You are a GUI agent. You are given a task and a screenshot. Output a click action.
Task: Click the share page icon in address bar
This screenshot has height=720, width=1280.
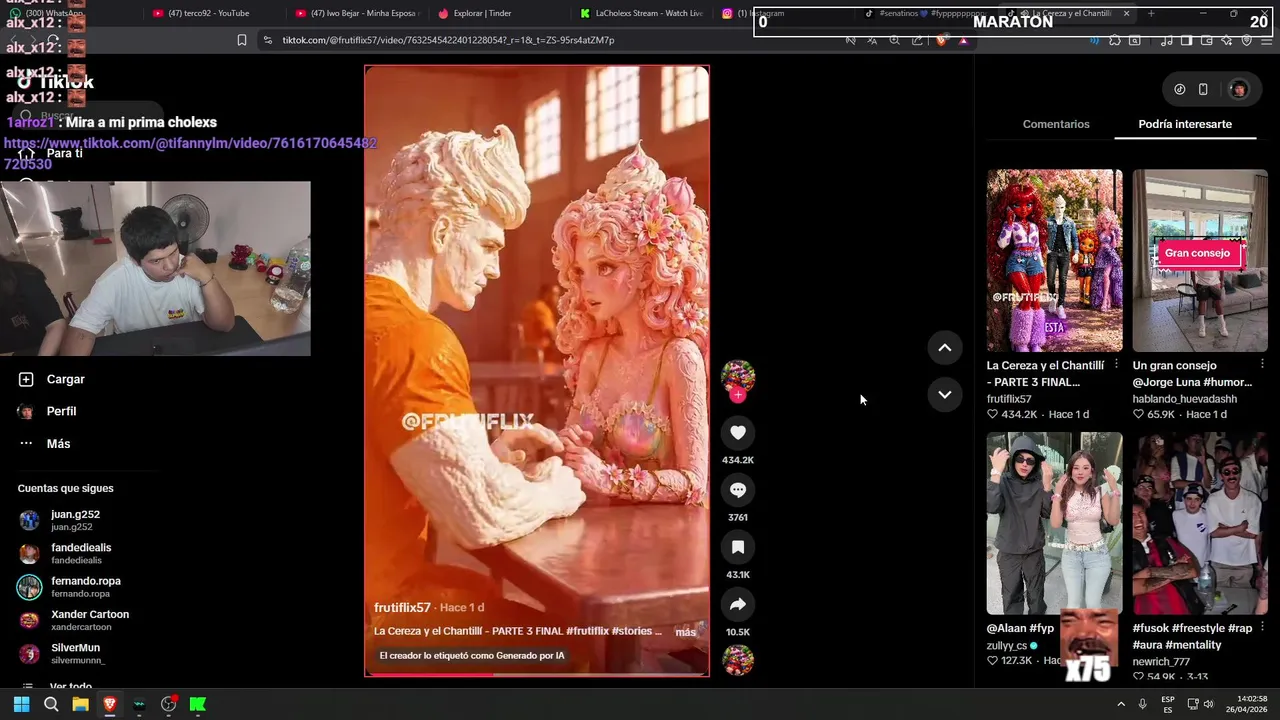point(917,40)
